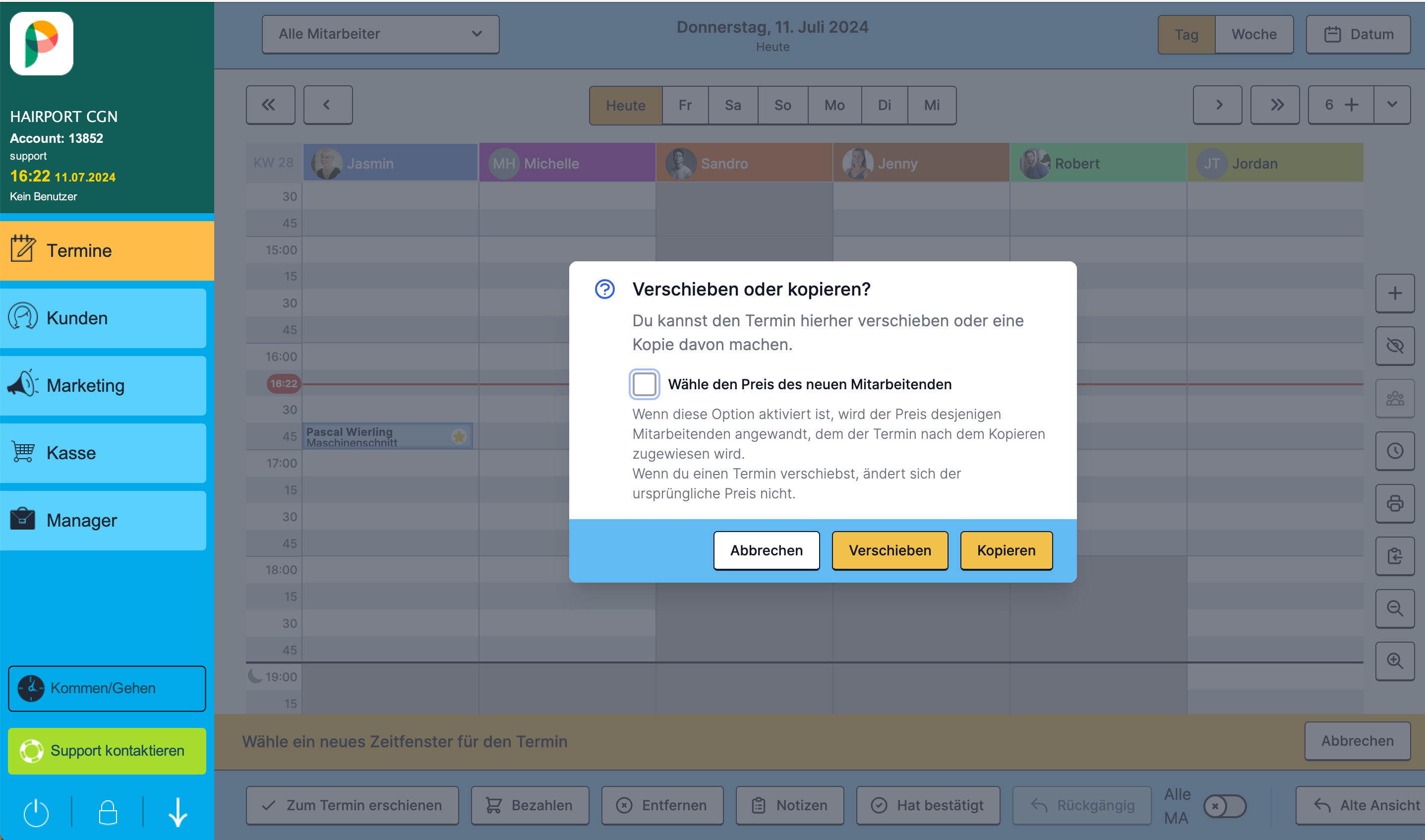The image size is (1425, 840).
Task: Jump forward with the double-right arrow
Action: [x=1275, y=105]
